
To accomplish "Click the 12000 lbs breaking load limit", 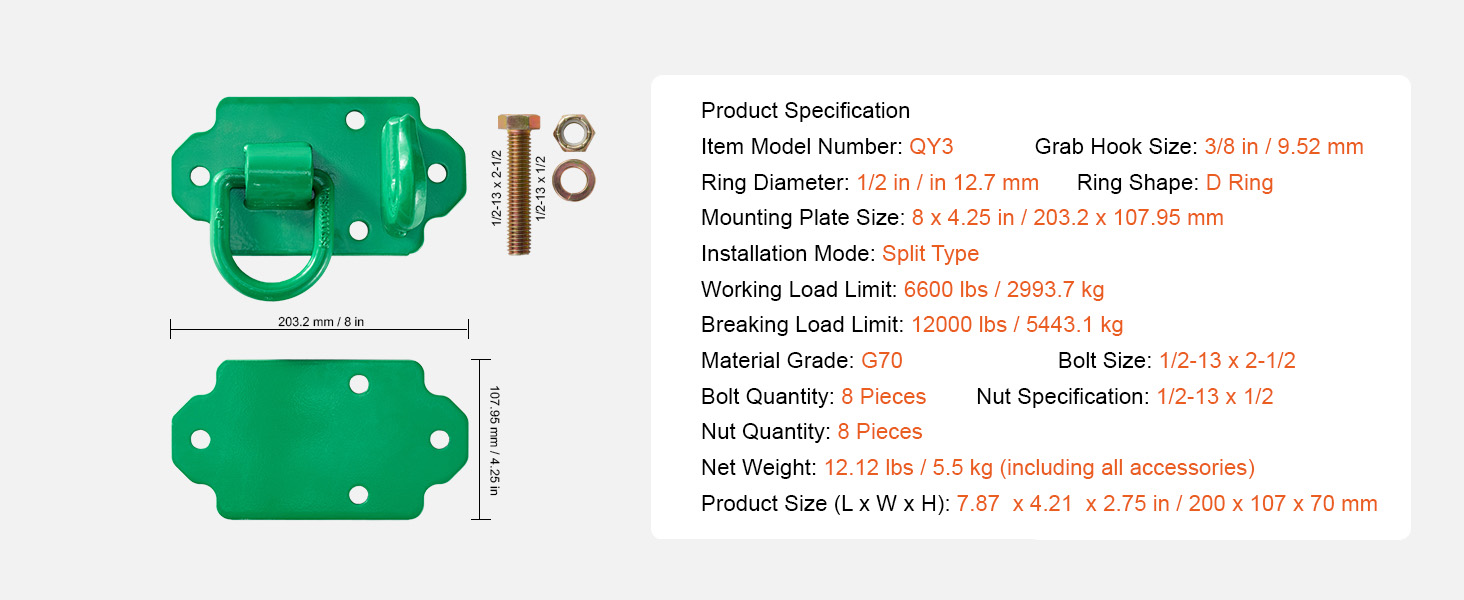I will point(1017,325).
